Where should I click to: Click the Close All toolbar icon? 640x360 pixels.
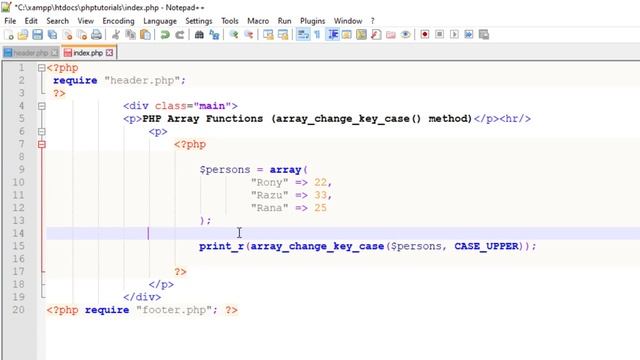(x=82, y=35)
